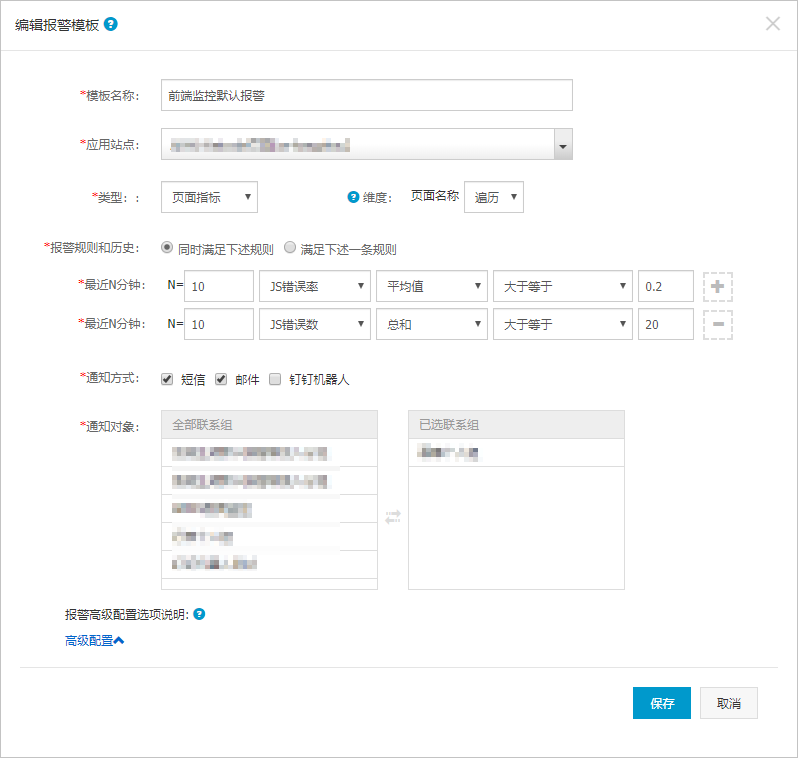Image resolution: width=798 pixels, height=758 pixels.
Task: Edit the 模板名称 input field
Action: pyautogui.click(x=366, y=95)
